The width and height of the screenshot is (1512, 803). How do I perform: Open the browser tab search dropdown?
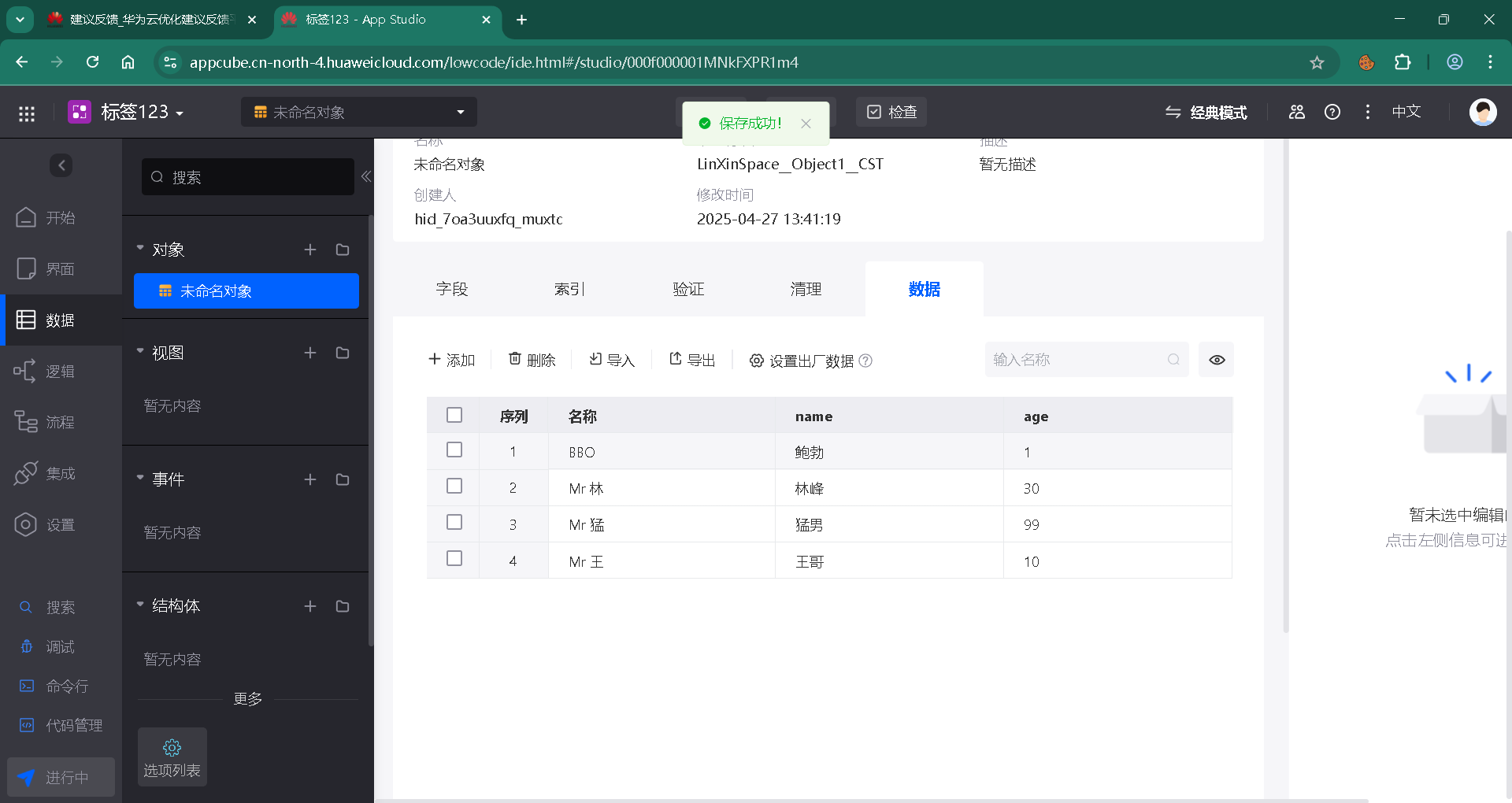(x=20, y=20)
